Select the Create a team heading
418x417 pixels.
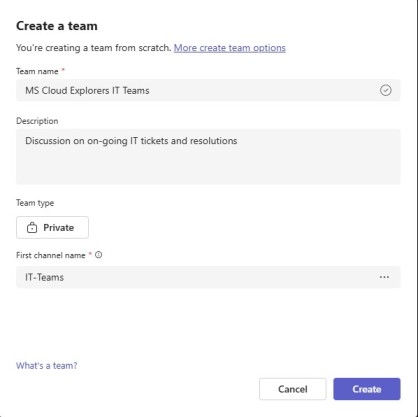pyautogui.click(x=57, y=26)
